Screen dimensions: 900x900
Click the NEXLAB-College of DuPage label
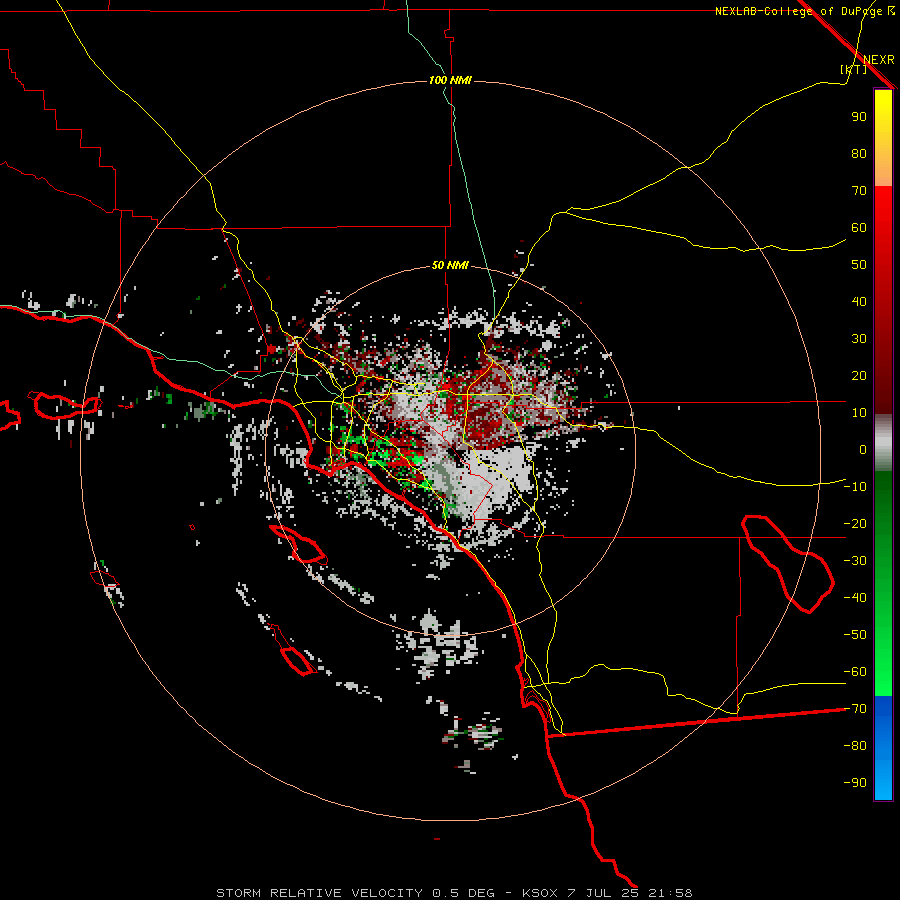[804, 11]
